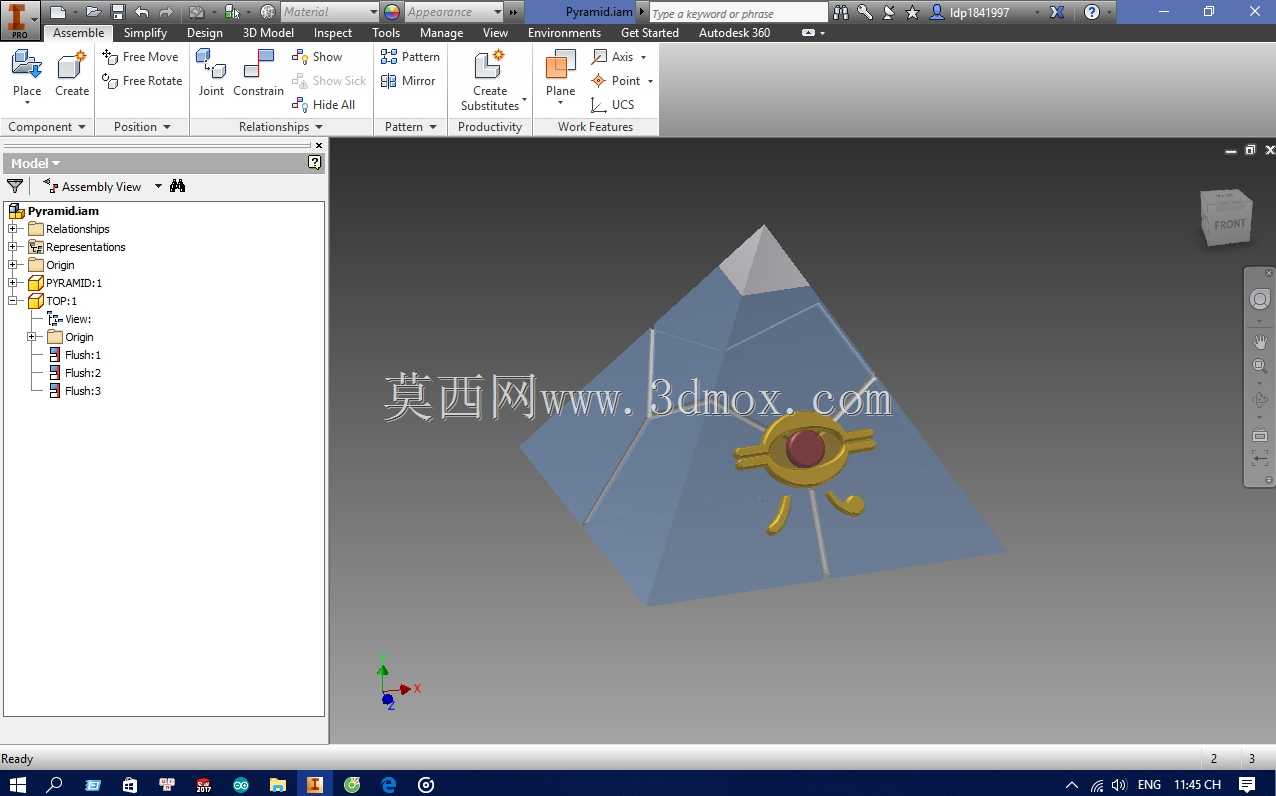Expand the Component panel dropdown

[82, 127]
